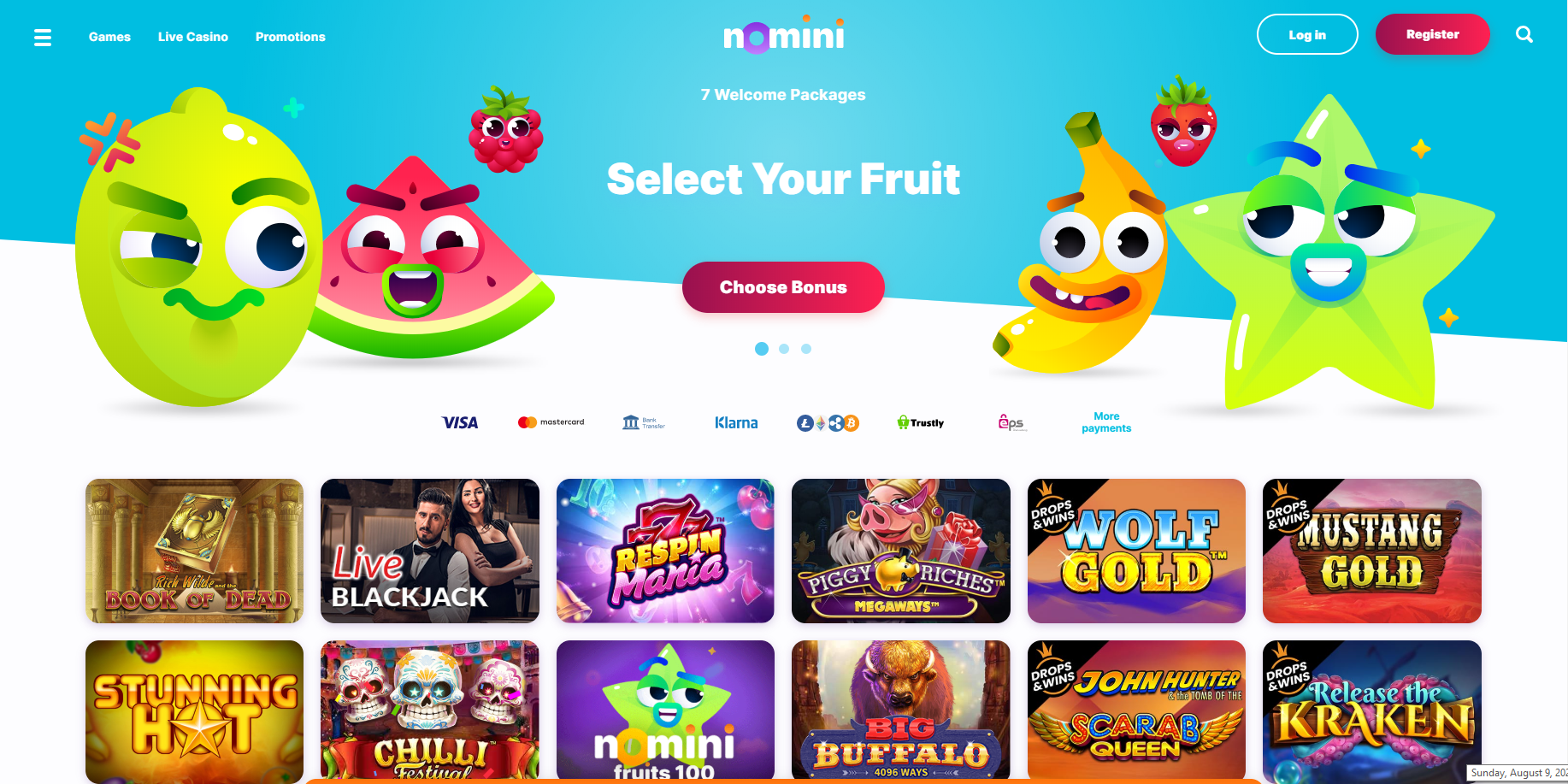Image resolution: width=1568 pixels, height=784 pixels.
Task: Choose the cryptocurrency payment icons
Action: tap(828, 422)
